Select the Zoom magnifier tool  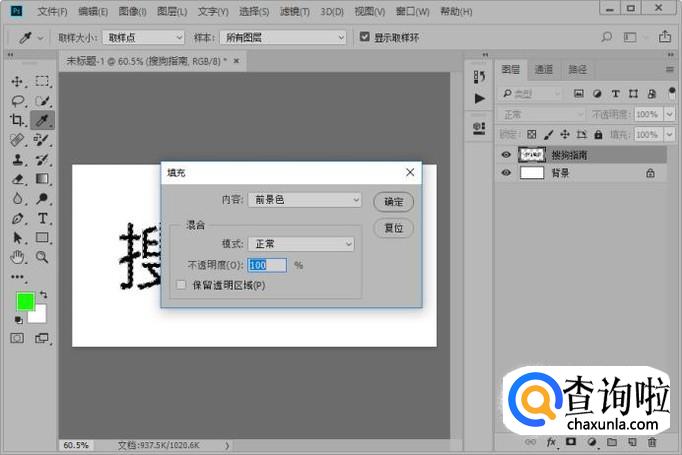pos(43,257)
